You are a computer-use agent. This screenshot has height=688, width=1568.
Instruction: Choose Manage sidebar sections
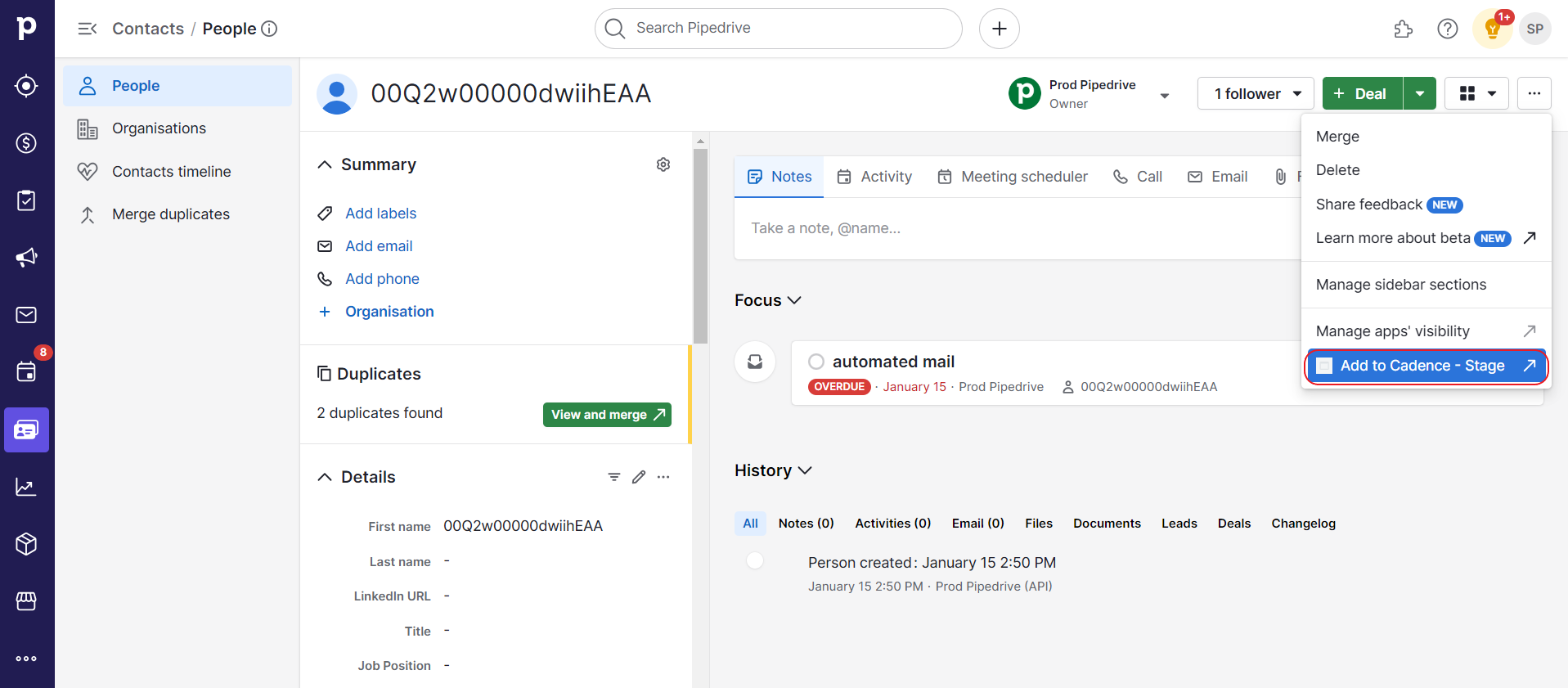(1426, 285)
